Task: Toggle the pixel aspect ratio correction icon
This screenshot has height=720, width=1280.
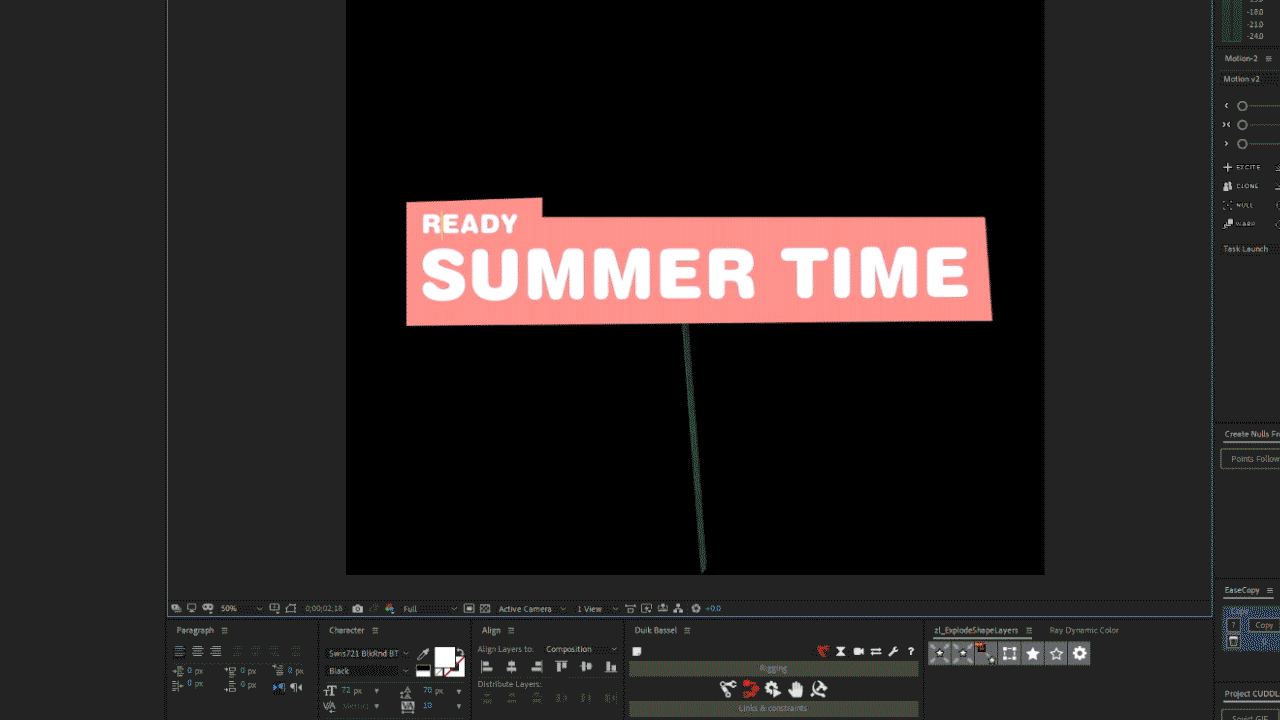Action: (630, 608)
